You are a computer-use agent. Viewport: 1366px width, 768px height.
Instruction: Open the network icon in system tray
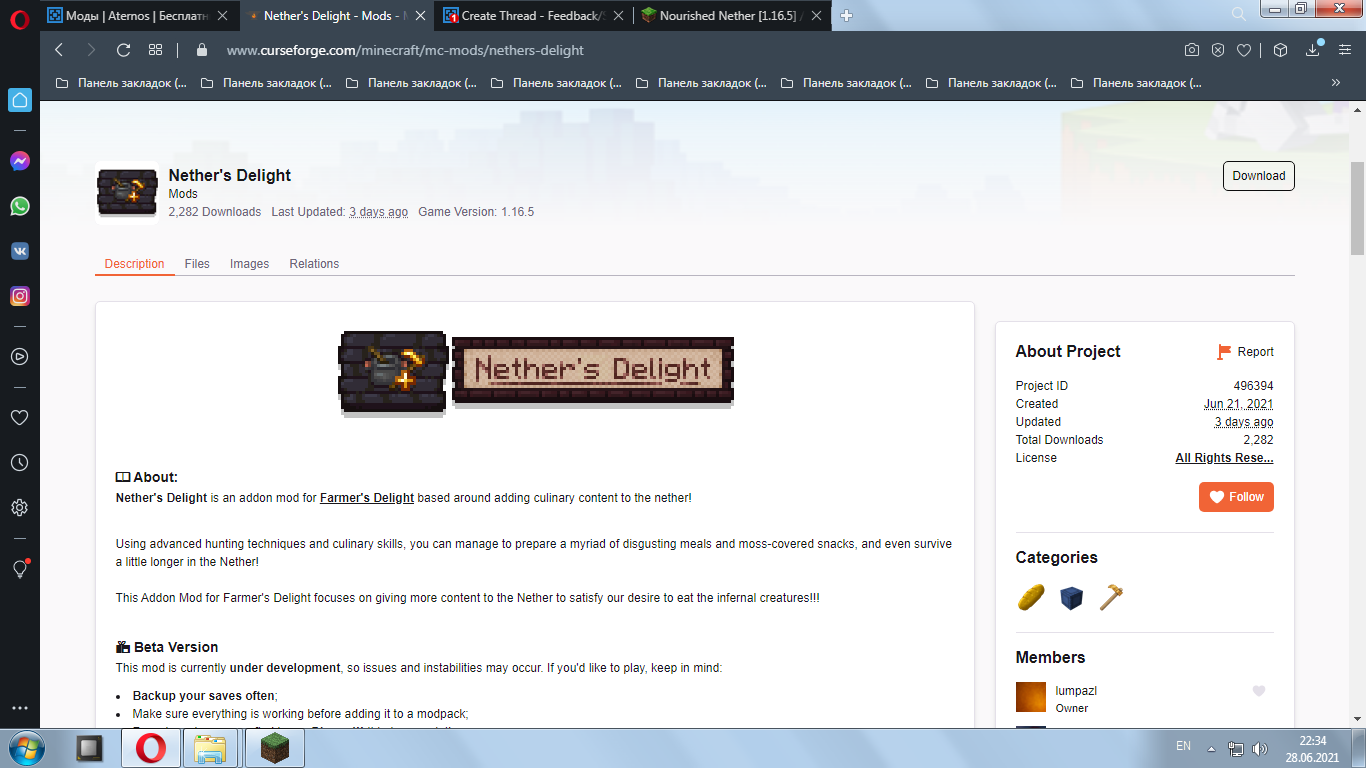(1236, 748)
